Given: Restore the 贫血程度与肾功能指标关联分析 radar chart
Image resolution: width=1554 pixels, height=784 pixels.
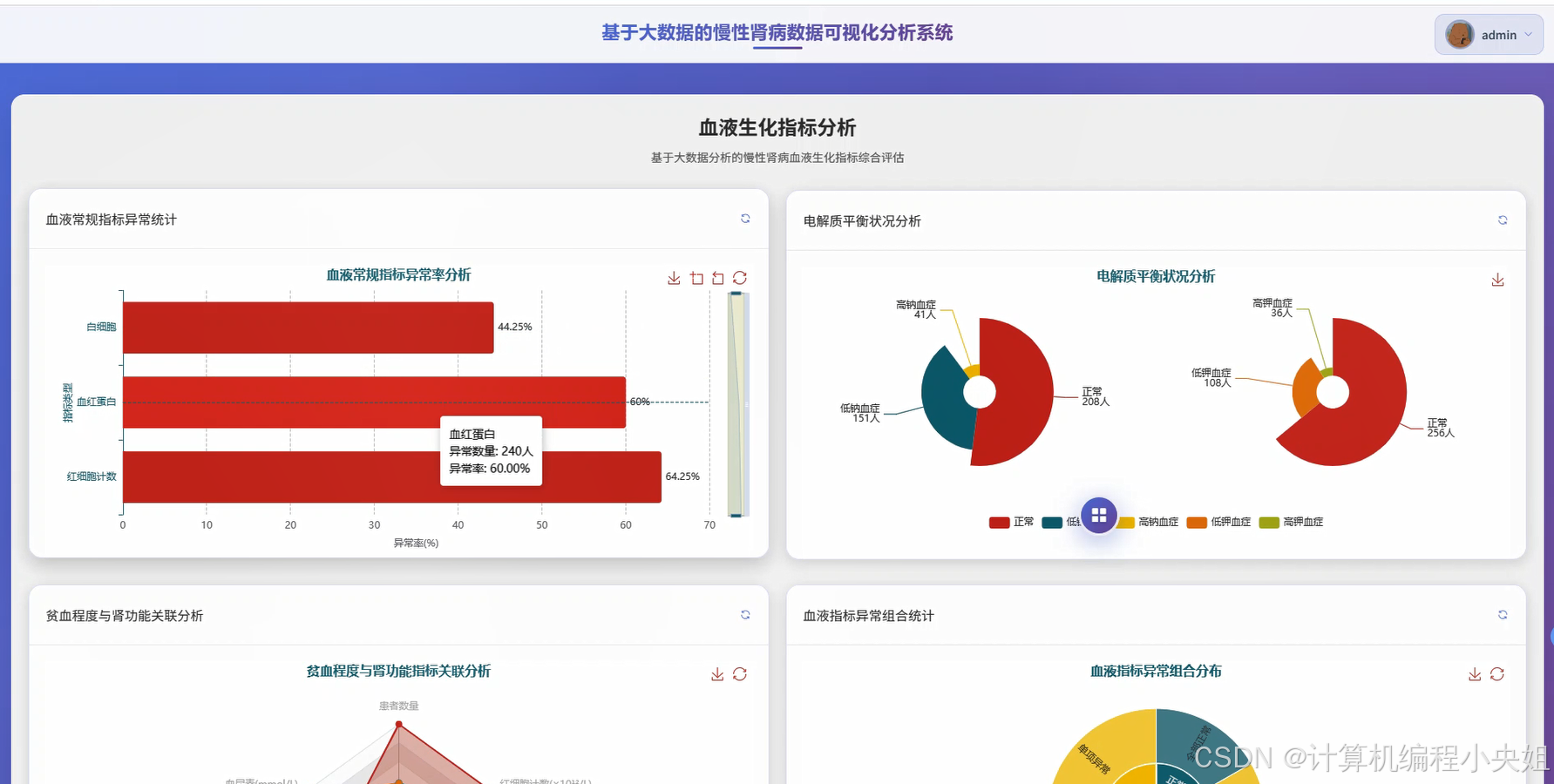Looking at the screenshot, I should pyautogui.click(x=740, y=674).
